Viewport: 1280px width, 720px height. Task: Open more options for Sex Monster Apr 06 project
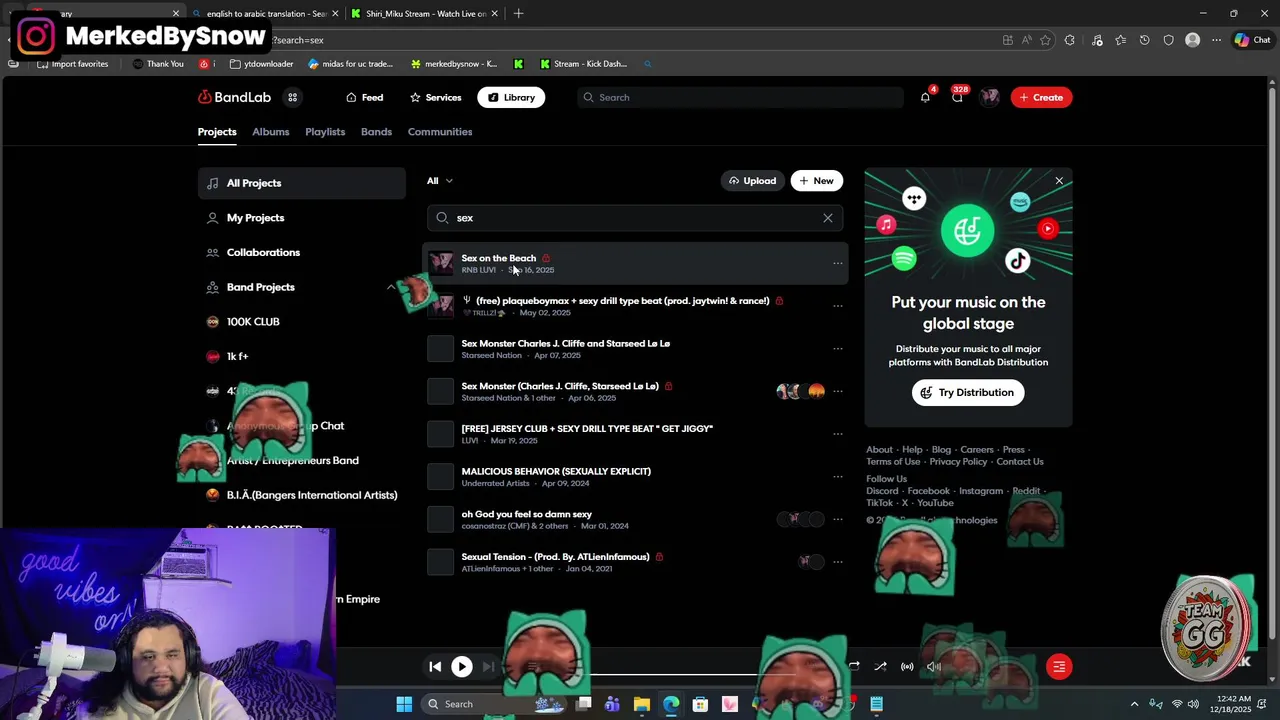click(x=837, y=392)
